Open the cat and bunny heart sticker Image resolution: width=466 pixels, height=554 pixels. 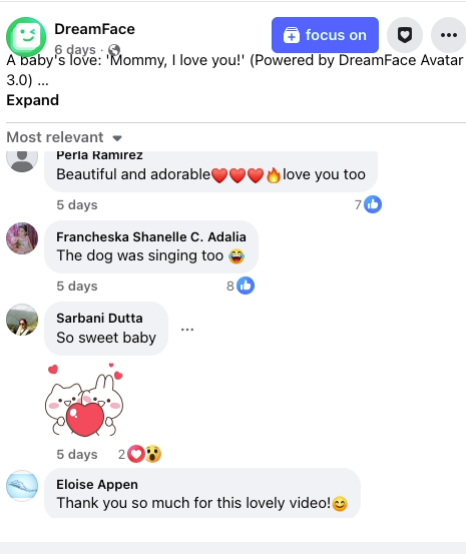click(x=84, y=400)
